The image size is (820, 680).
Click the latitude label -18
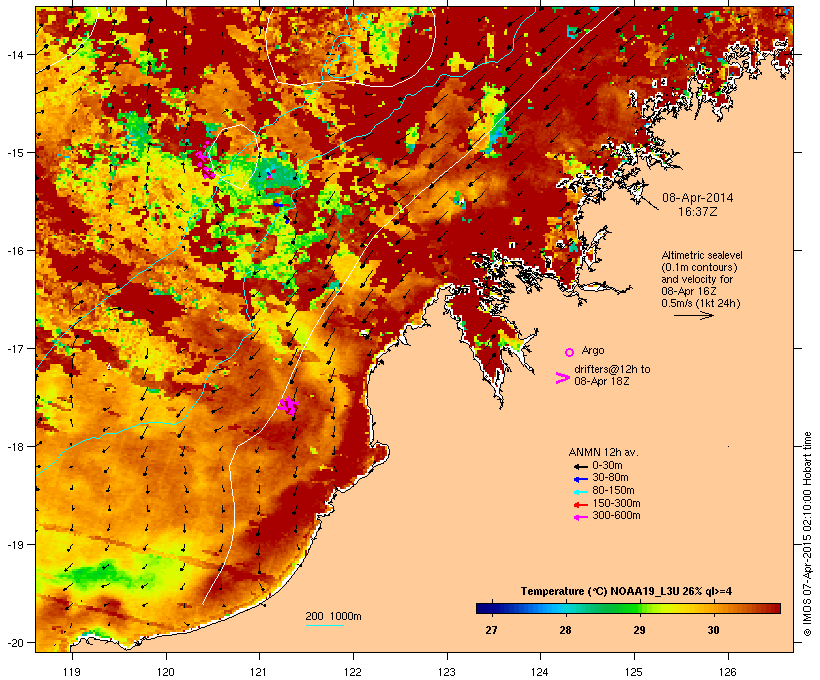[x=15, y=447]
